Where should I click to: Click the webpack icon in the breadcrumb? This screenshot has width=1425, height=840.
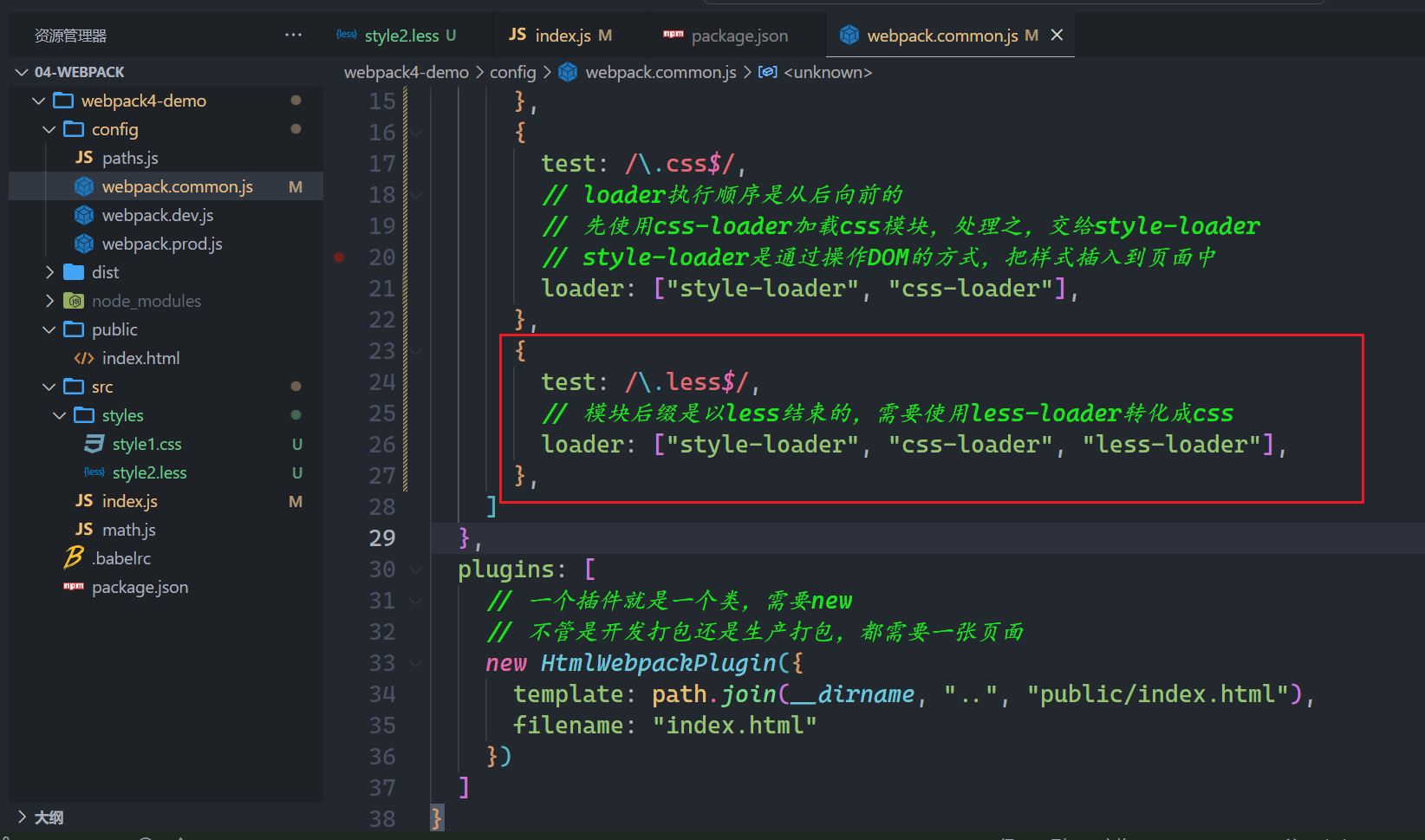[x=568, y=72]
